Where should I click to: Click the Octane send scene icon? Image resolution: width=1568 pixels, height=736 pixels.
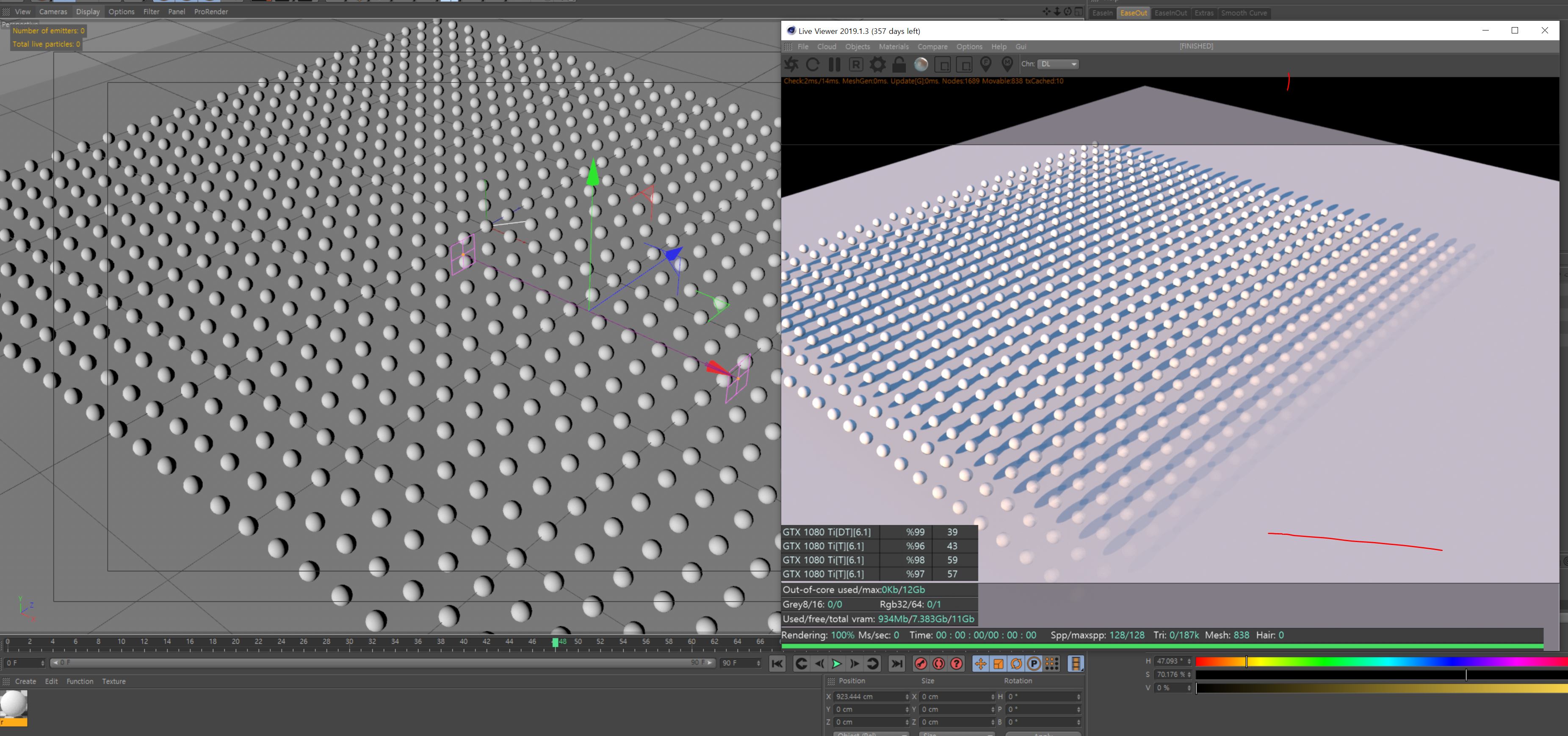[791, 64]
